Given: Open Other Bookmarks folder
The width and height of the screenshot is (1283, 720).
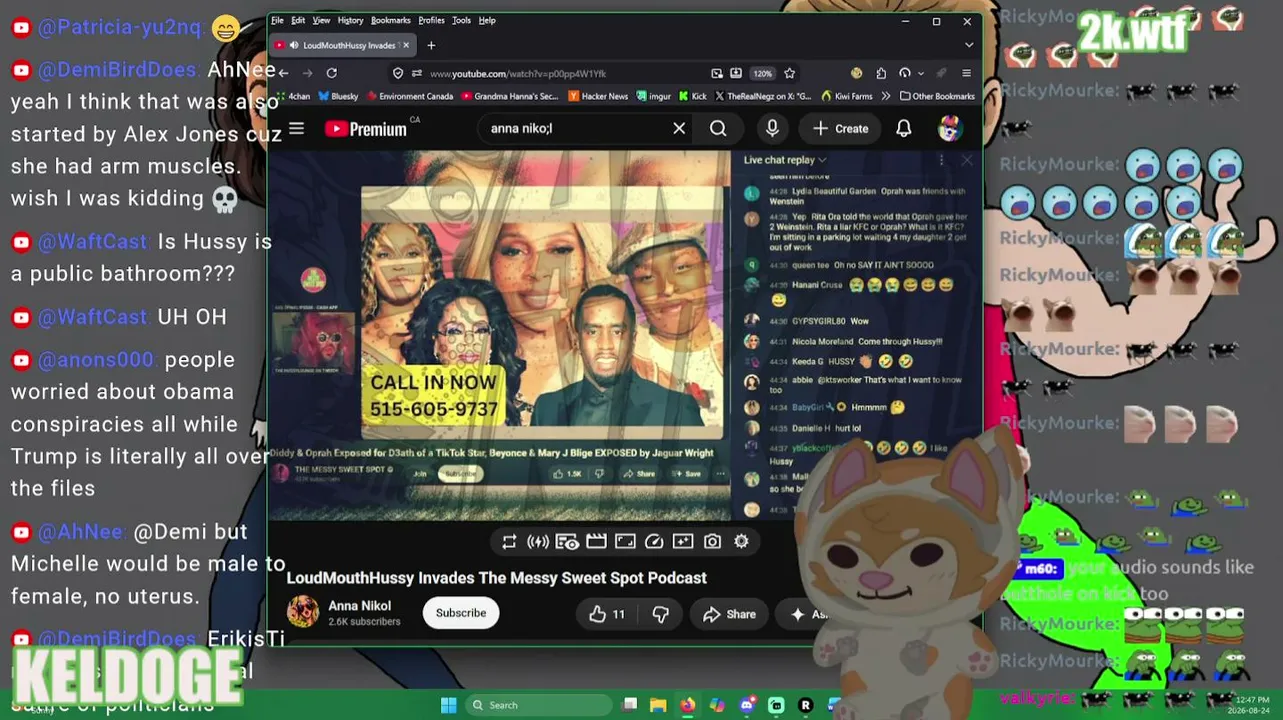Looking at the screenshot, I should [x=937, y=97].
